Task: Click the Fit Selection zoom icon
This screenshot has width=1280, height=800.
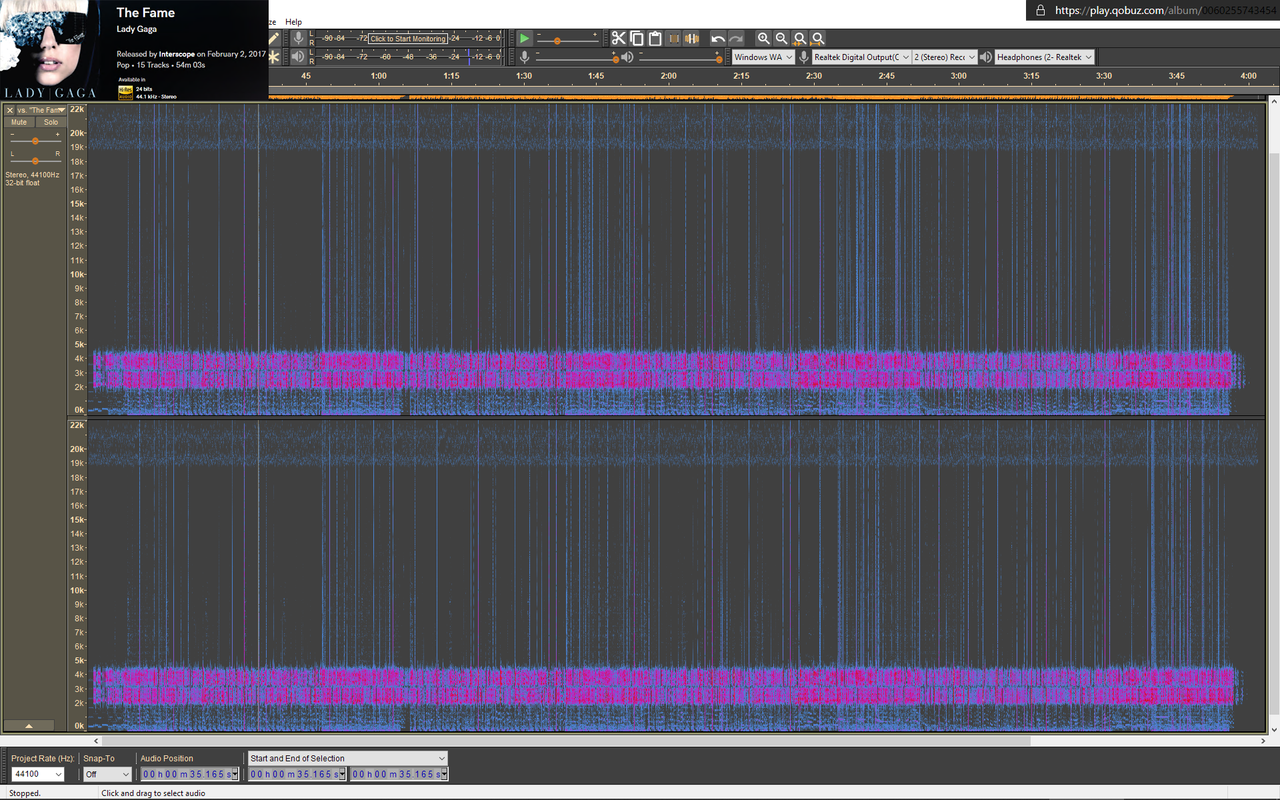Action: coord(800,38)
